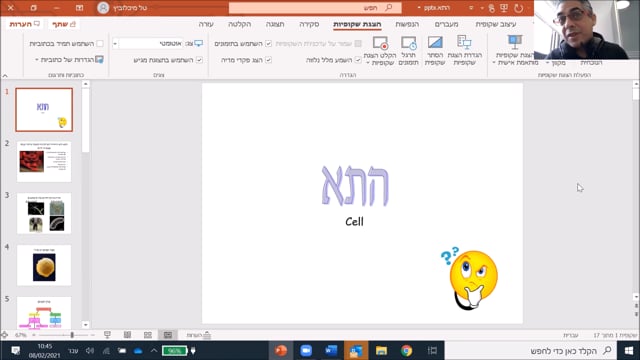Open the notification center icon
The height and width of the screenshot is (360, 640).
point(16,351)
